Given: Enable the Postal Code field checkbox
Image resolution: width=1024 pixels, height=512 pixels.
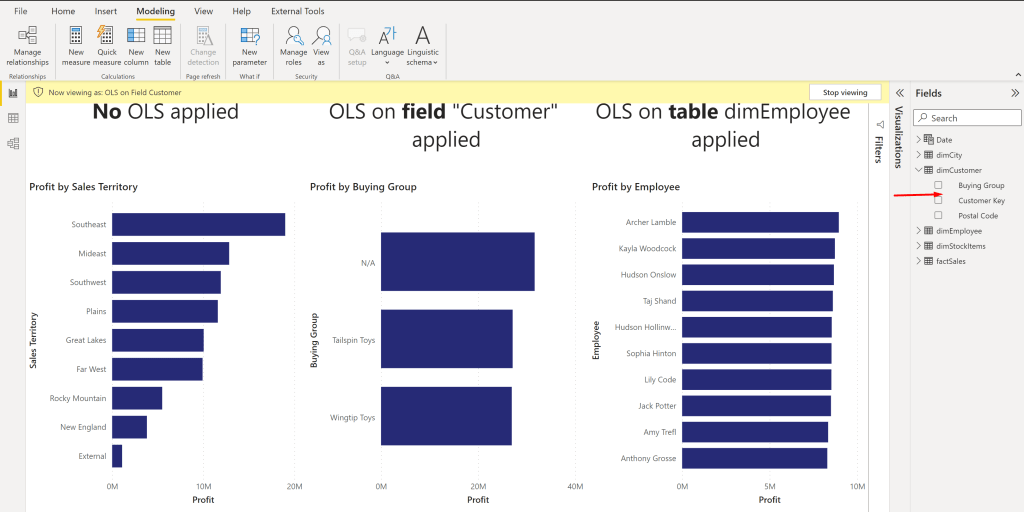Looking at the screenshot, I should click(938, 215).
